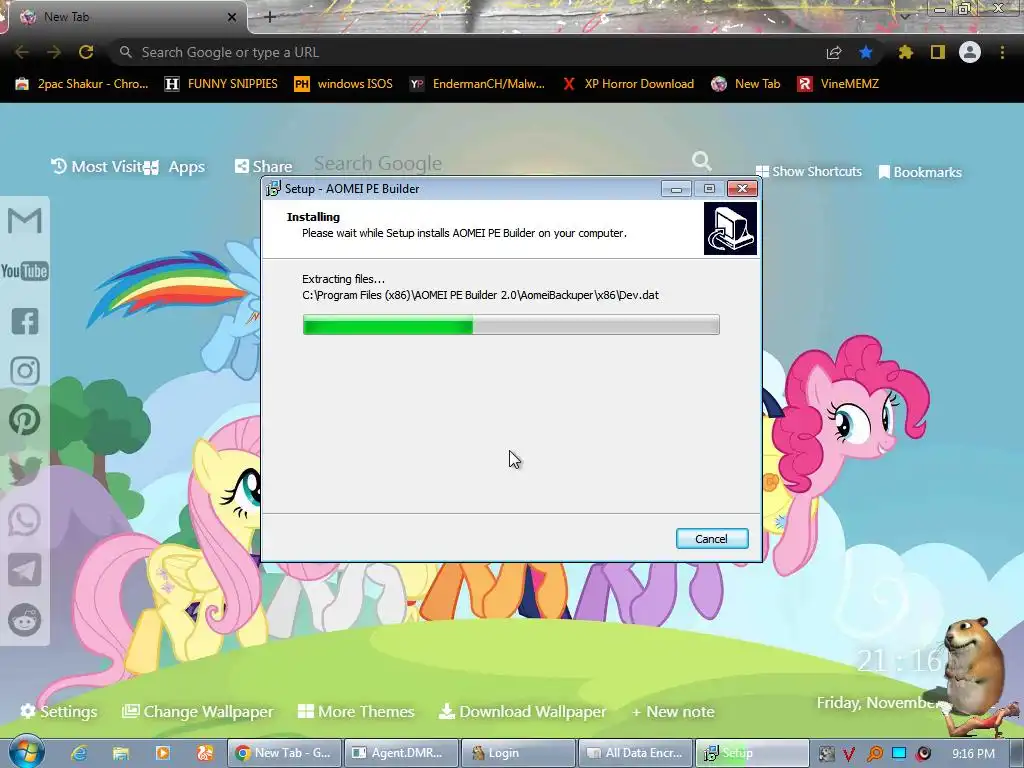The height and width of the screenshot is (768, 1024).
Task: Open the Apps menu on the new tab page
Action: point(175,167)
